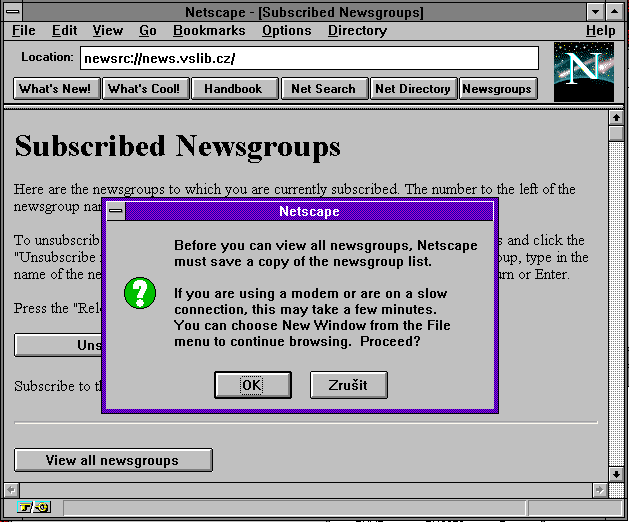Viewport: 629px width, 522px height.
Task: Open the File menu
Action: (24, 30)
